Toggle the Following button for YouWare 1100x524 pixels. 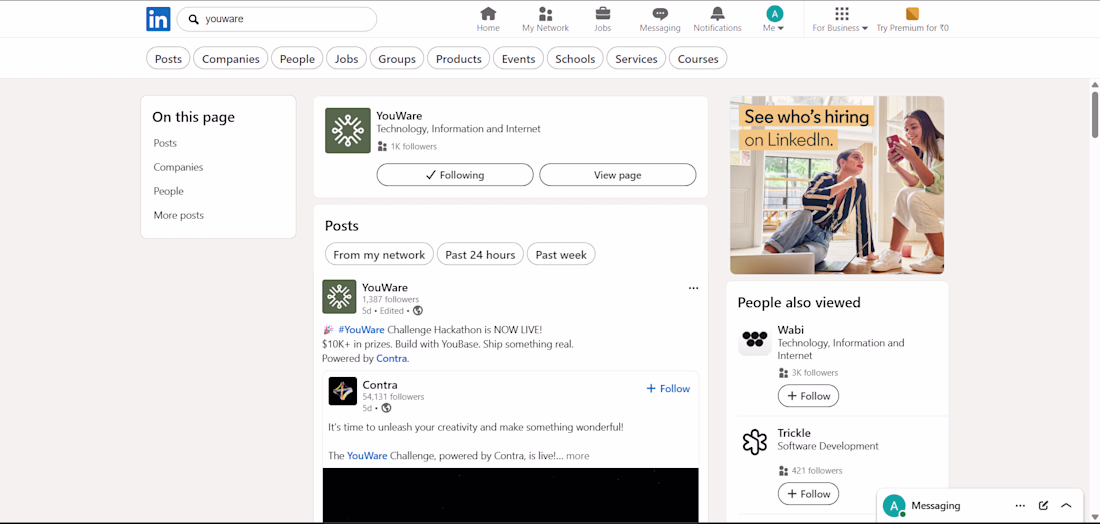(455, 175)
